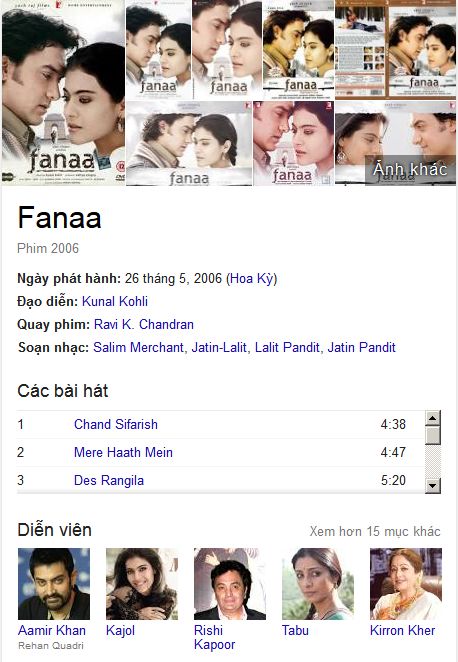Open Rishi Kapoor's photo thumbnail
458x662 pixels.
230,584
